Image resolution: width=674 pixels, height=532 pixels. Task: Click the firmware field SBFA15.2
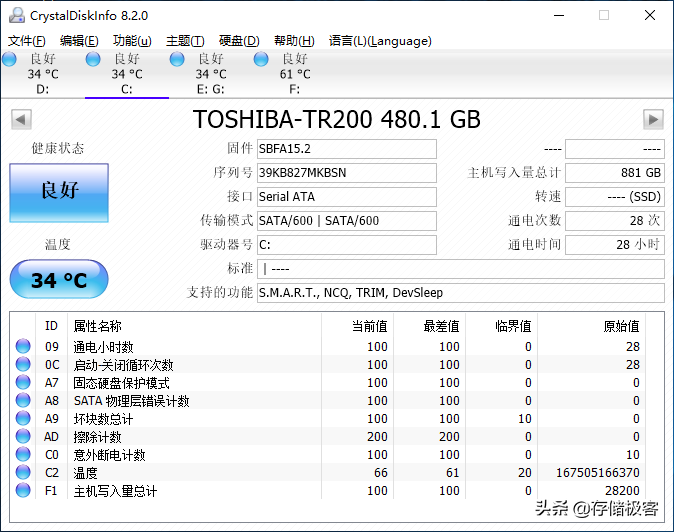pos(347,149)
